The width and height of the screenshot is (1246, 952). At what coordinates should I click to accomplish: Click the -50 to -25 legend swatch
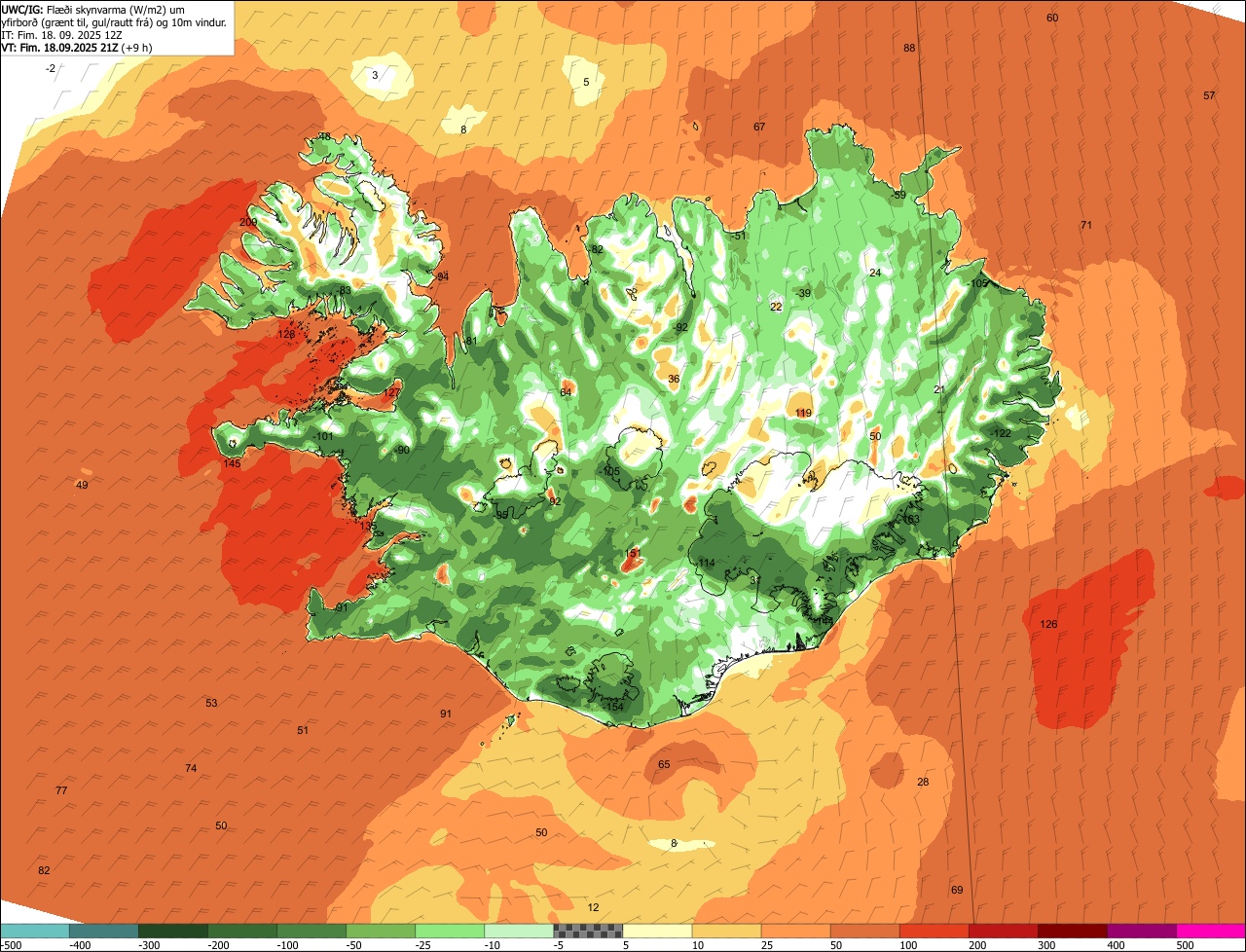381,931
